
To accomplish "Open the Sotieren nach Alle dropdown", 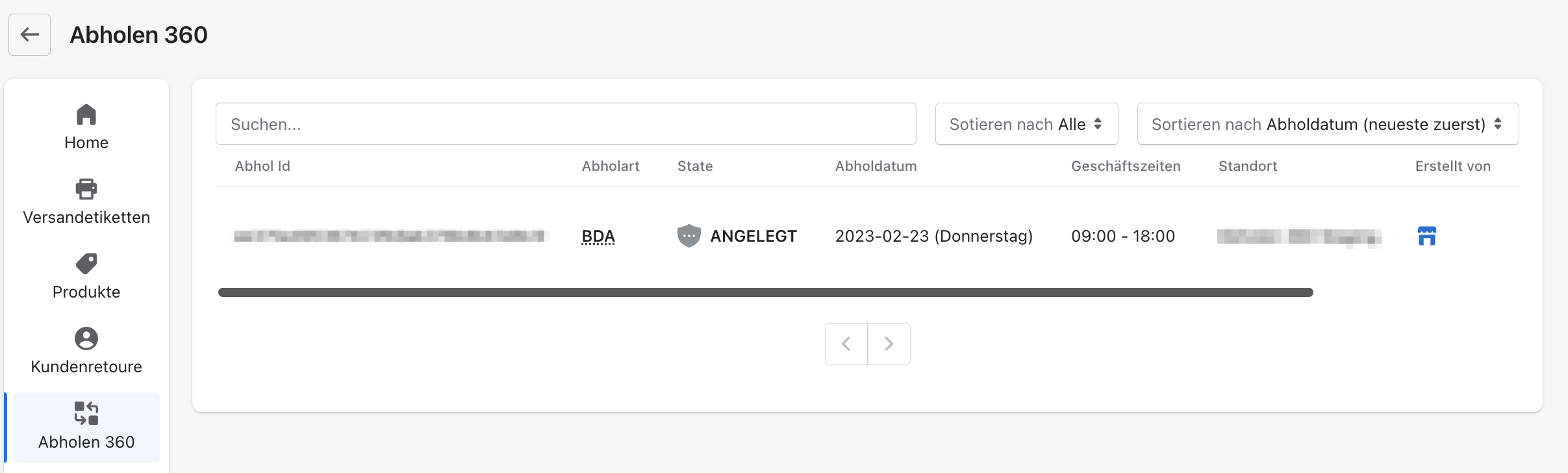I will click(x=1026, y=124).
